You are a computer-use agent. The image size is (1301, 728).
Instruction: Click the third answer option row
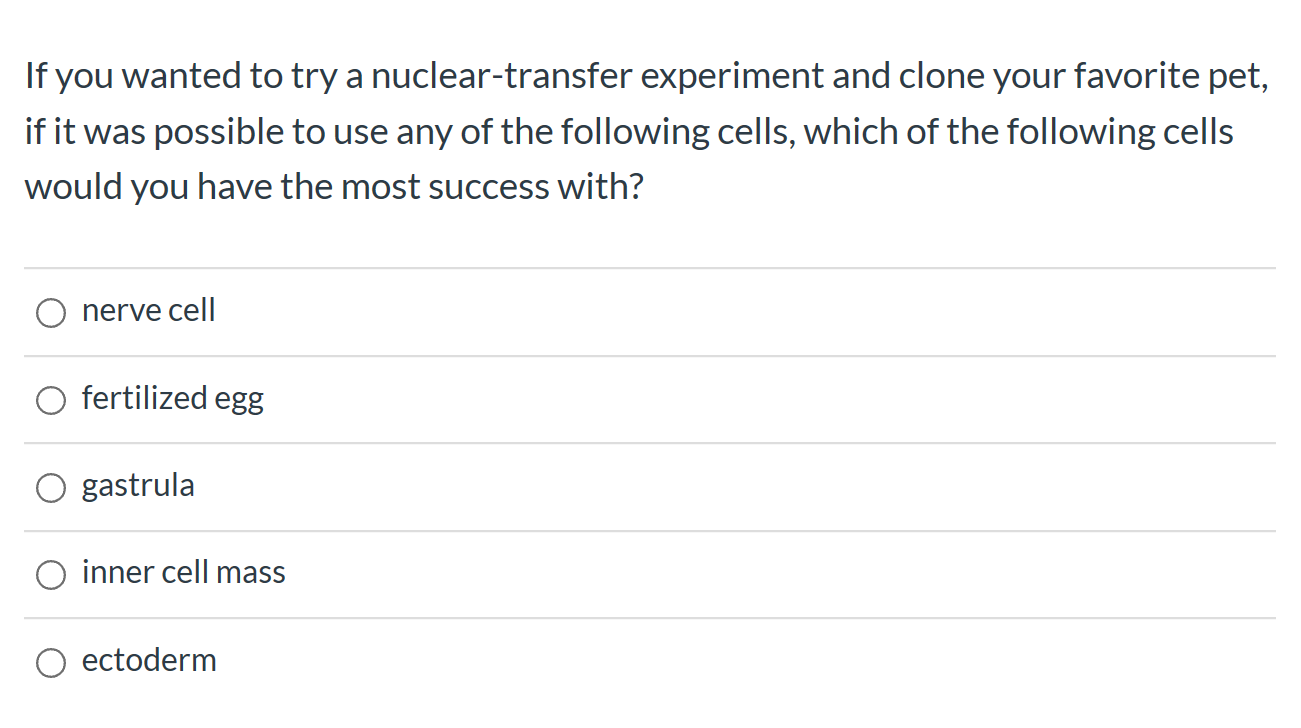coord(650,486)
